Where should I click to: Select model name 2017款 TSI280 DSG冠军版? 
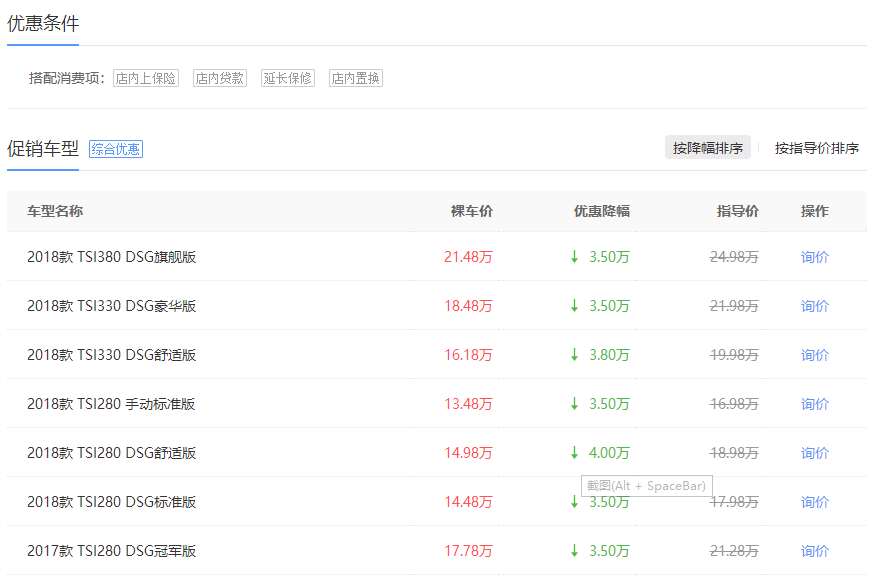point(112,551)
